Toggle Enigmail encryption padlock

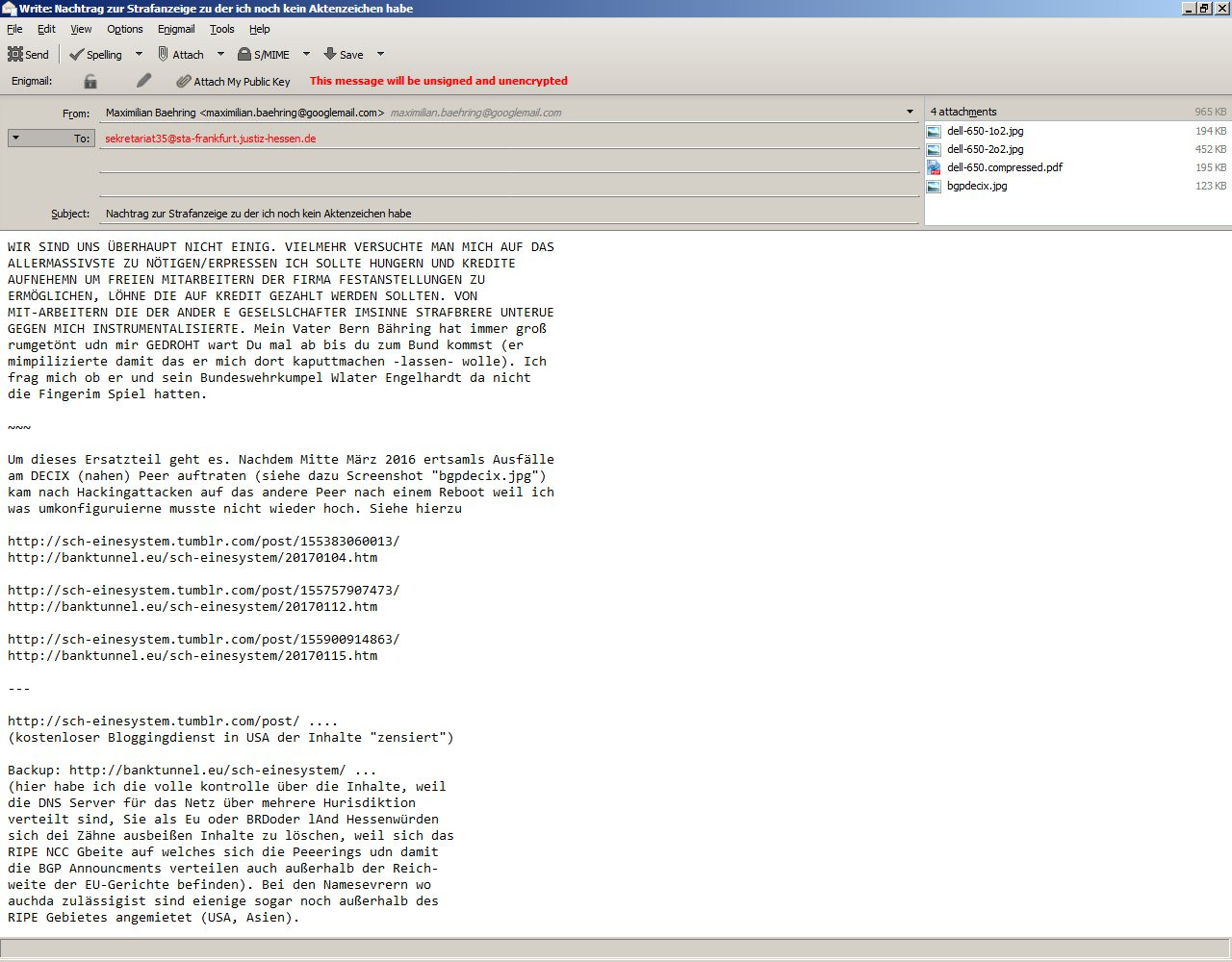[x=90, y=82]
